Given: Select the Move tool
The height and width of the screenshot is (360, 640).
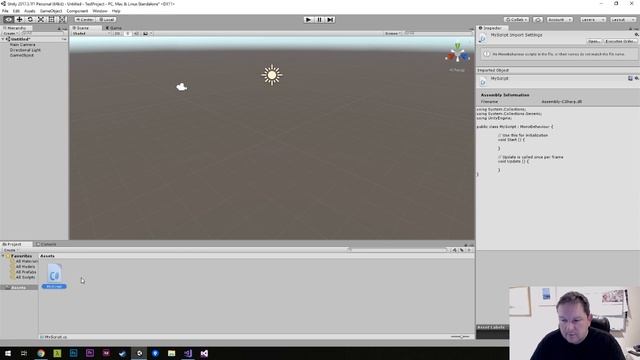Looking at the screenshot, I should tap(19, 20).
